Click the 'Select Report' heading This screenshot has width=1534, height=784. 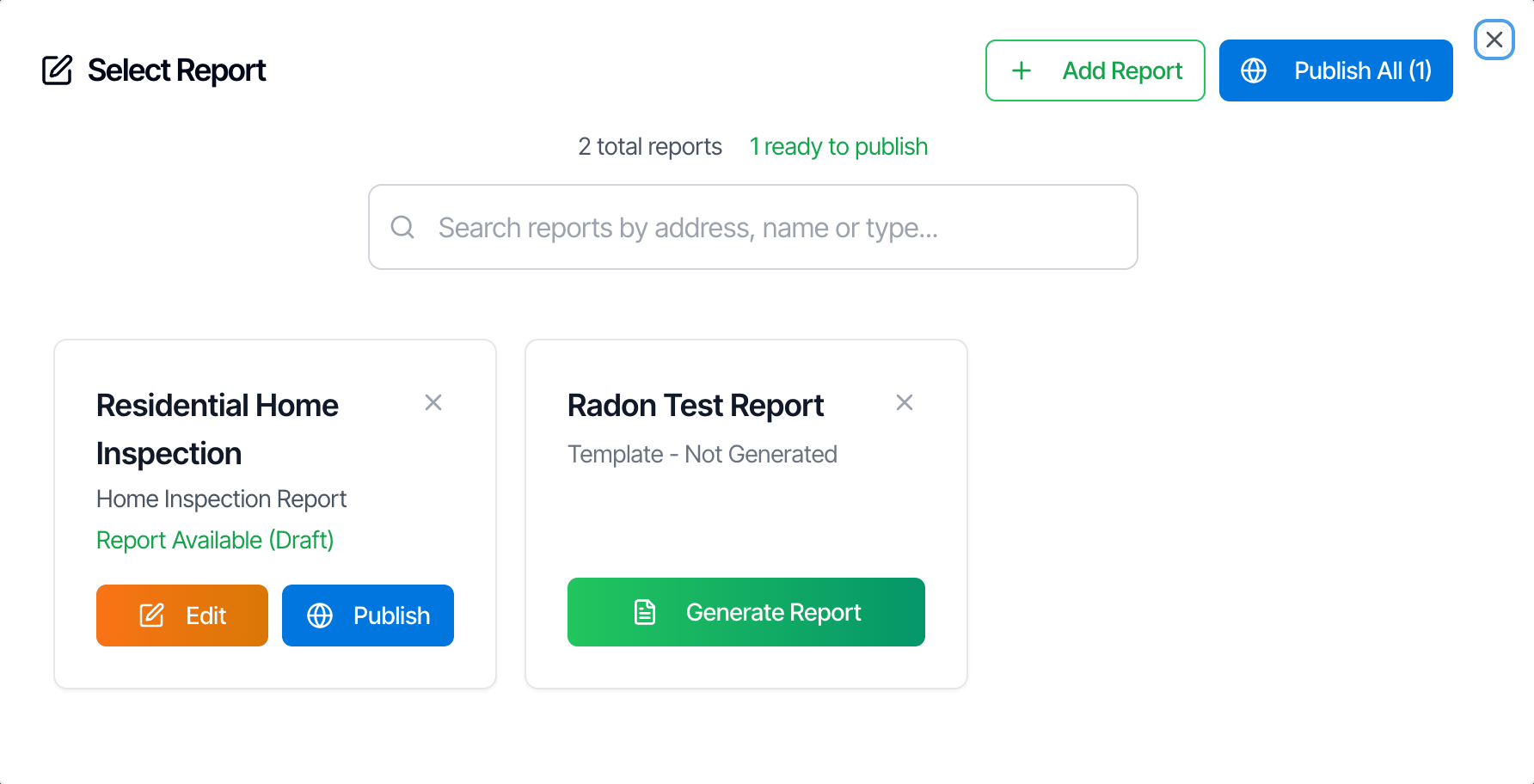(x=177, y=70)
